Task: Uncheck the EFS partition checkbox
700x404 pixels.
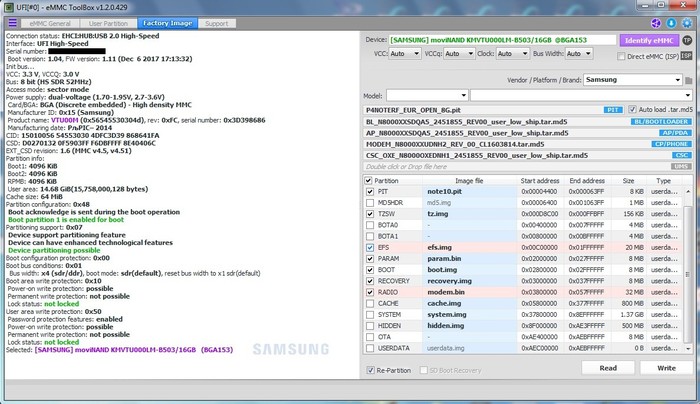Action: point(370,247)
